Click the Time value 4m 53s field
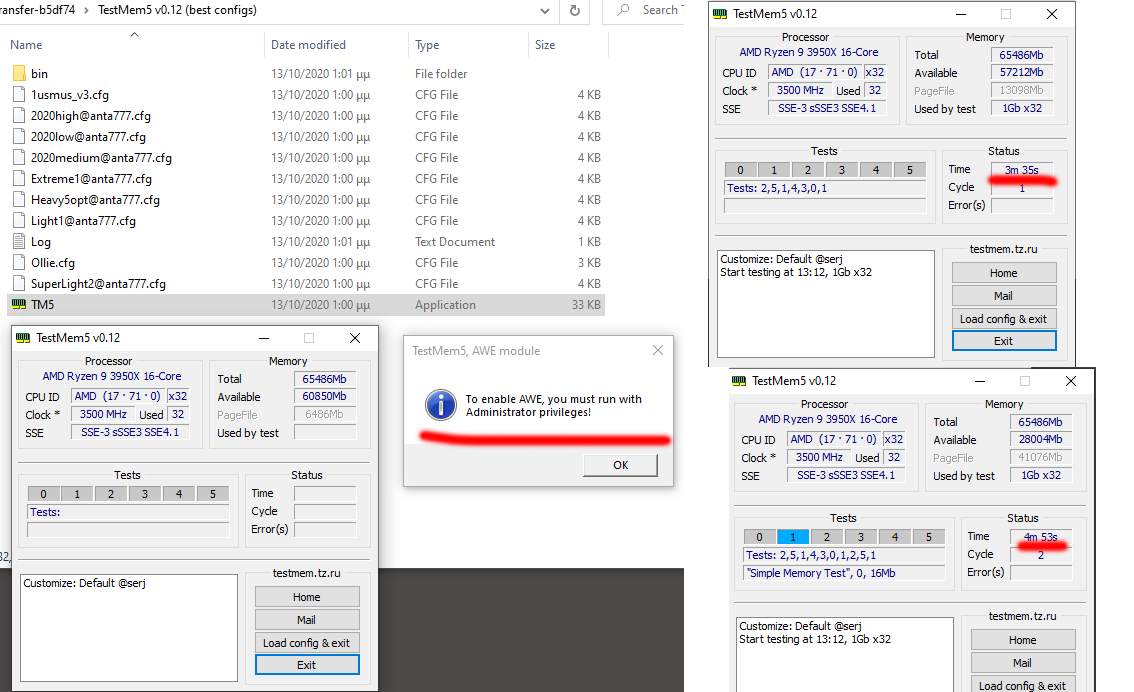Screen dimensions: 1134x692 [x=1041, y=537]
